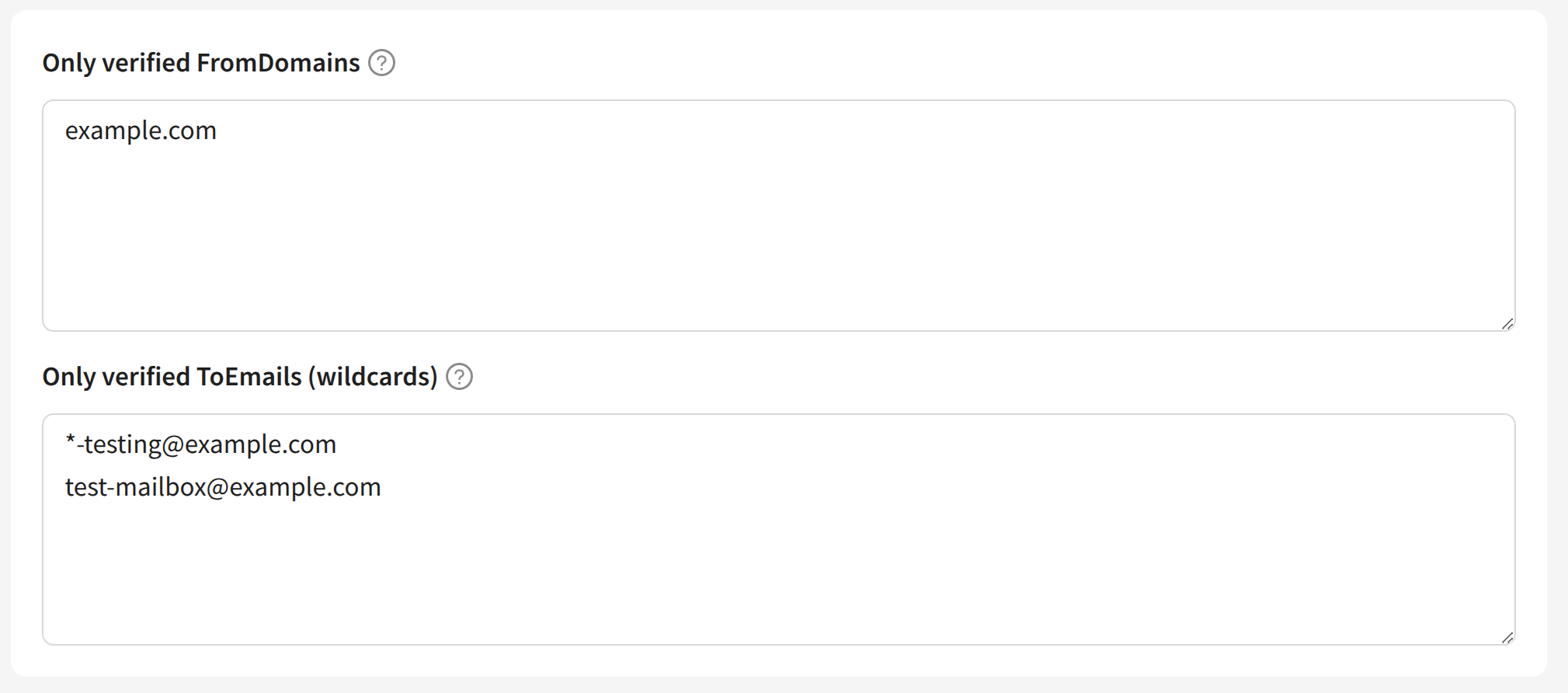Grab the FromDomains textarea resize handle
1568x693 pixels.
click(1507, 324)
